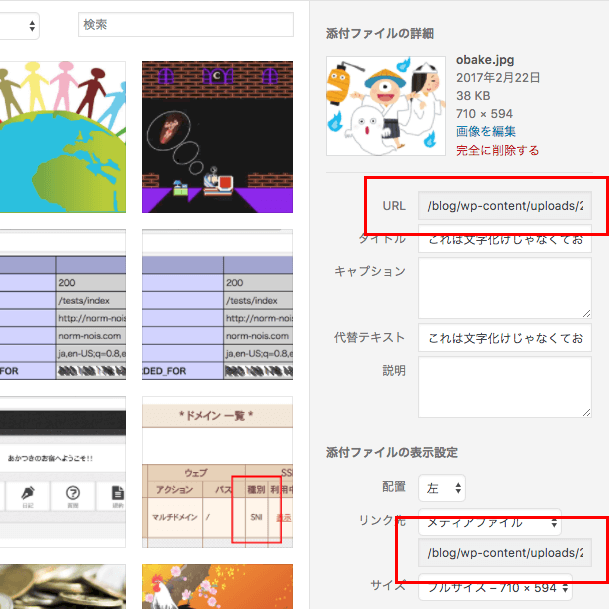The image size is (609, 609).
Task: Click the 完全に削除する link
Action: (x=497, y=150)
